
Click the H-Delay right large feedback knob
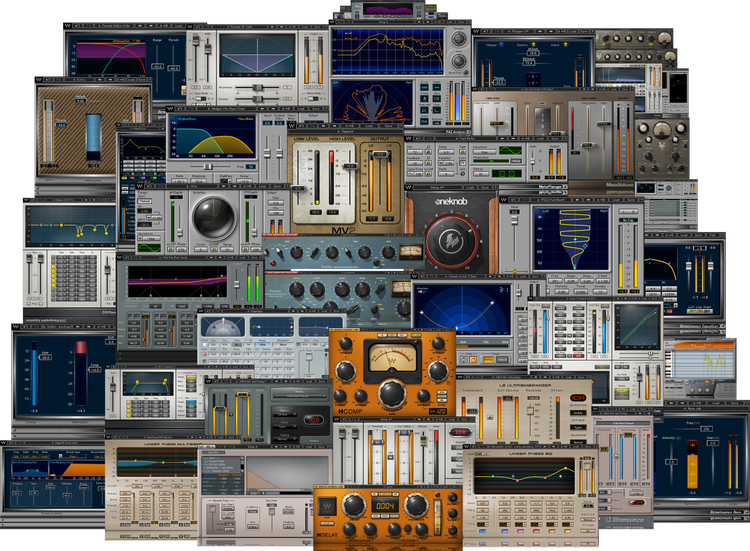[416, 505]
